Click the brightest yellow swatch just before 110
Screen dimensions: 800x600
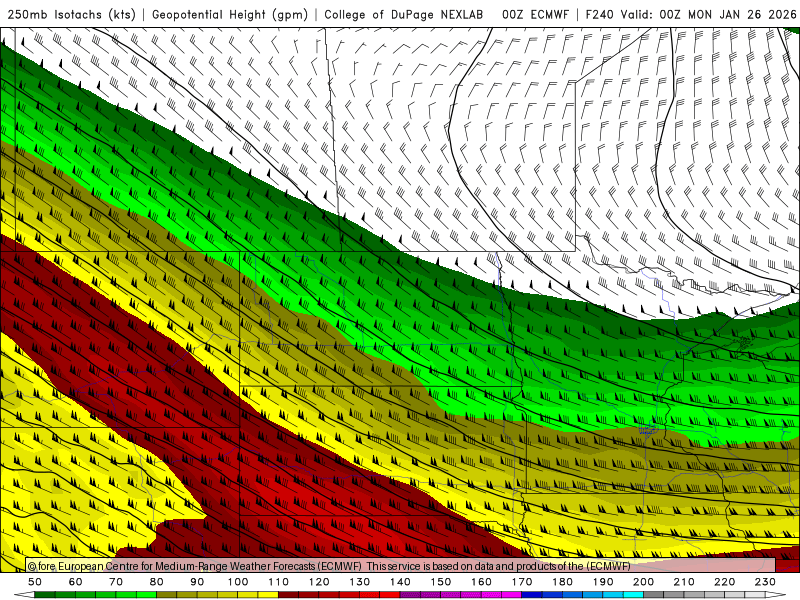268,595
